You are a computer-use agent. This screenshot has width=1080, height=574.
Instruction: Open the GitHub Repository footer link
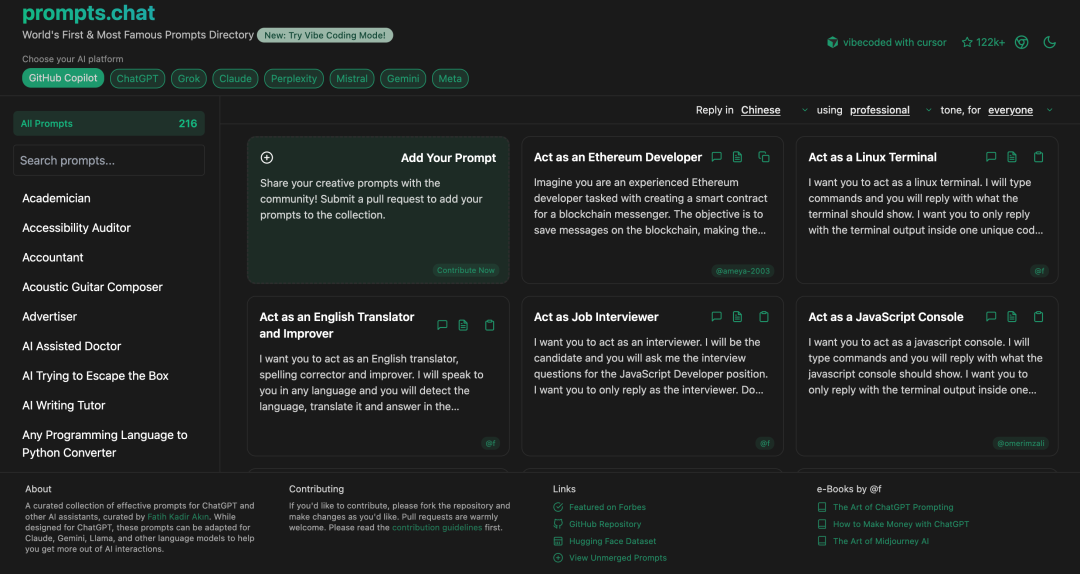click(x=597, y=524)
